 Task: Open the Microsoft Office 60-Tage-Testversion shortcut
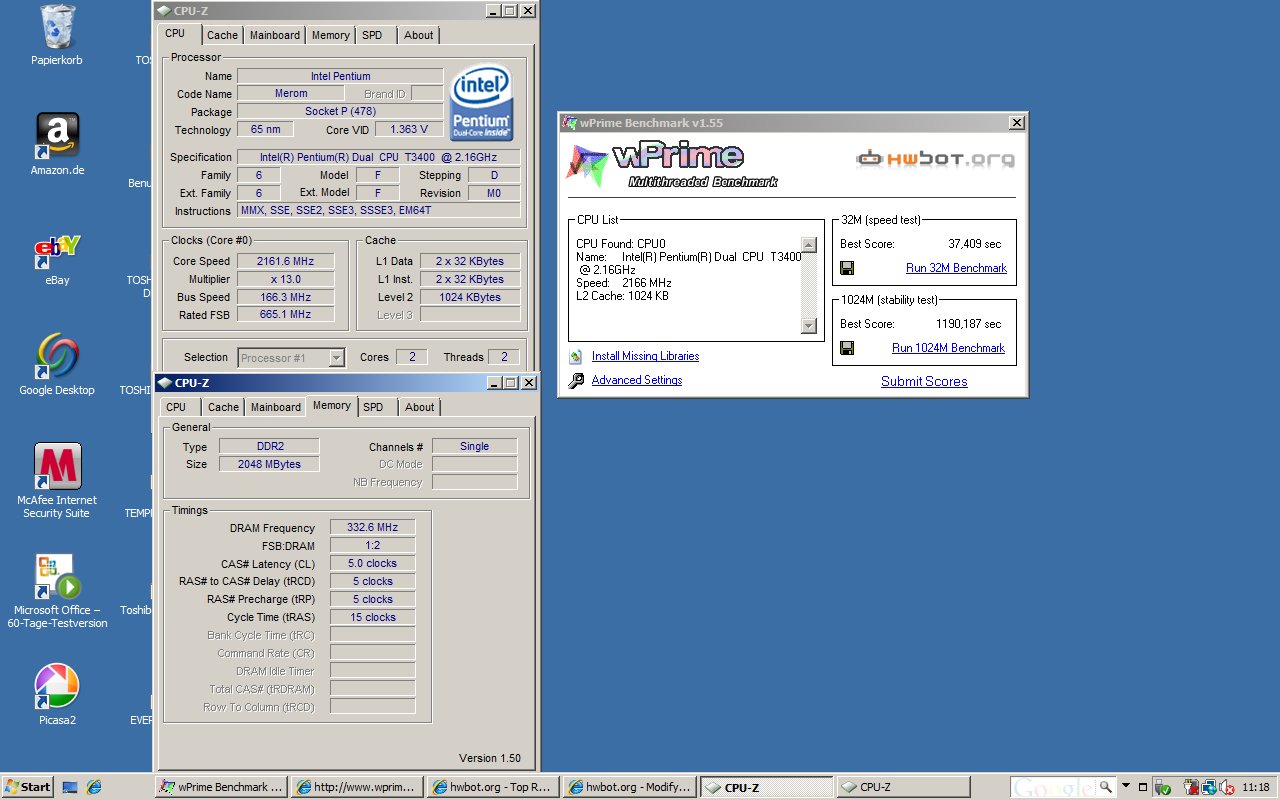pyautogui.click(x=57, y=577)
